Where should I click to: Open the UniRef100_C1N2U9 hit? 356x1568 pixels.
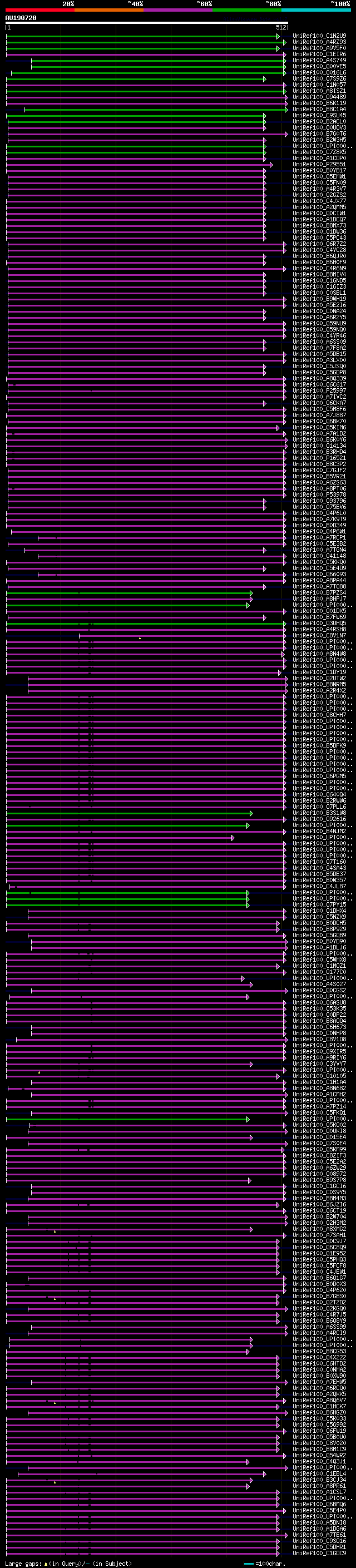tap(319, 36)
